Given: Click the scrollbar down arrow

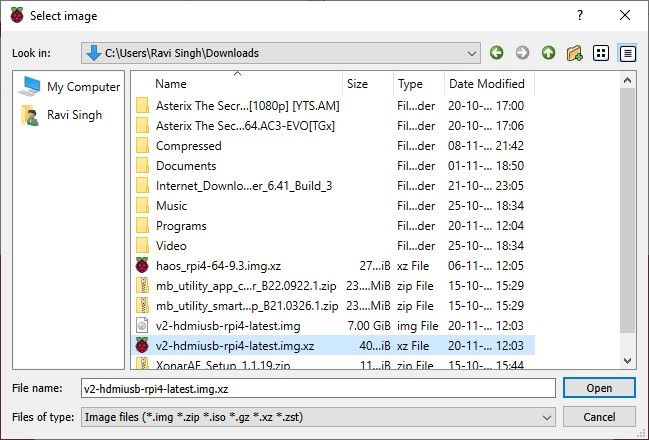Looking at the screenshot, I should click(x=627, y=361).
